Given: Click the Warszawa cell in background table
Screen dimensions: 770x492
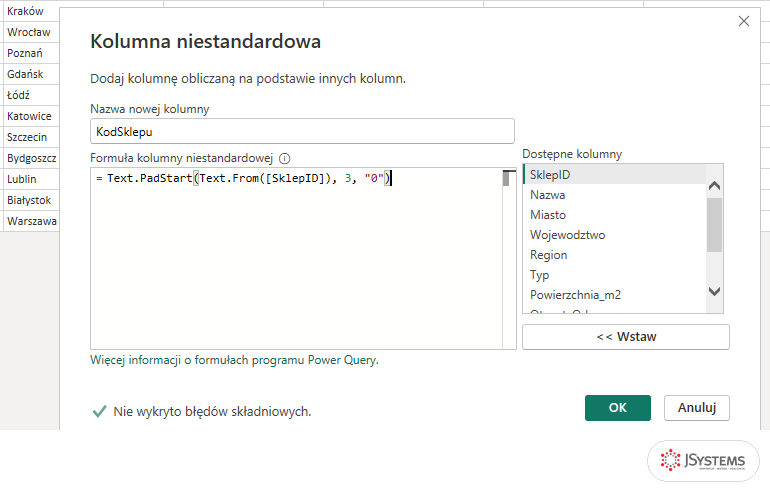Looking at the screenshot, I should pyautogui.click(x=31, y=221).
